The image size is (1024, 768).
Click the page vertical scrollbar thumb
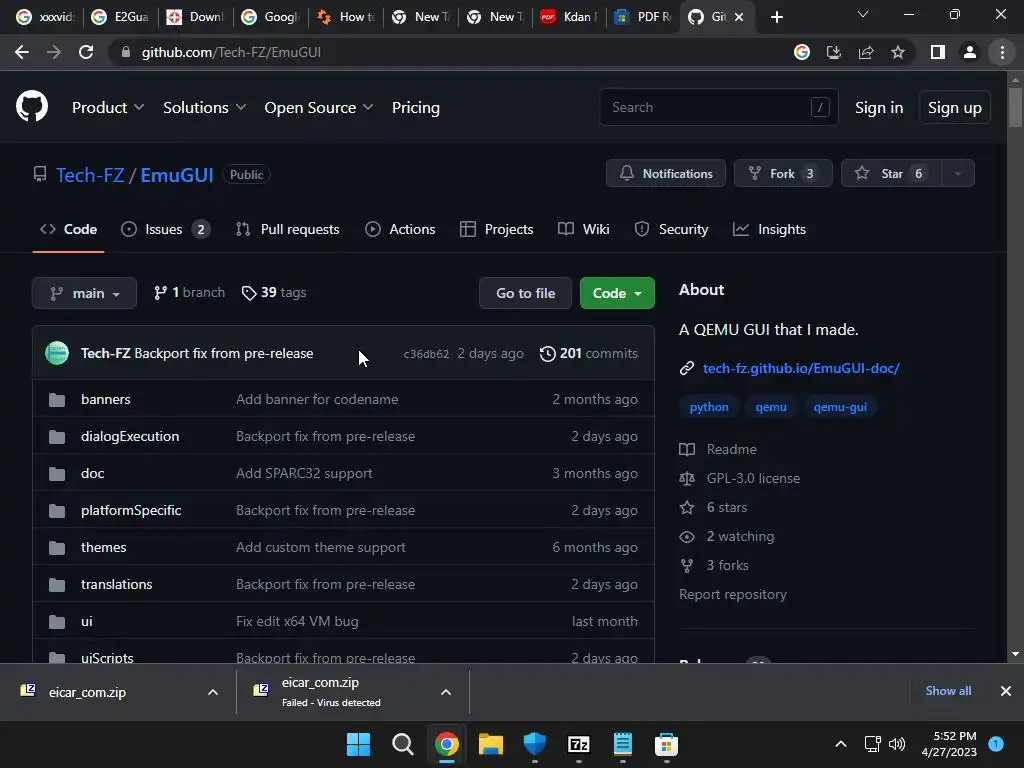click(1015, 106)
